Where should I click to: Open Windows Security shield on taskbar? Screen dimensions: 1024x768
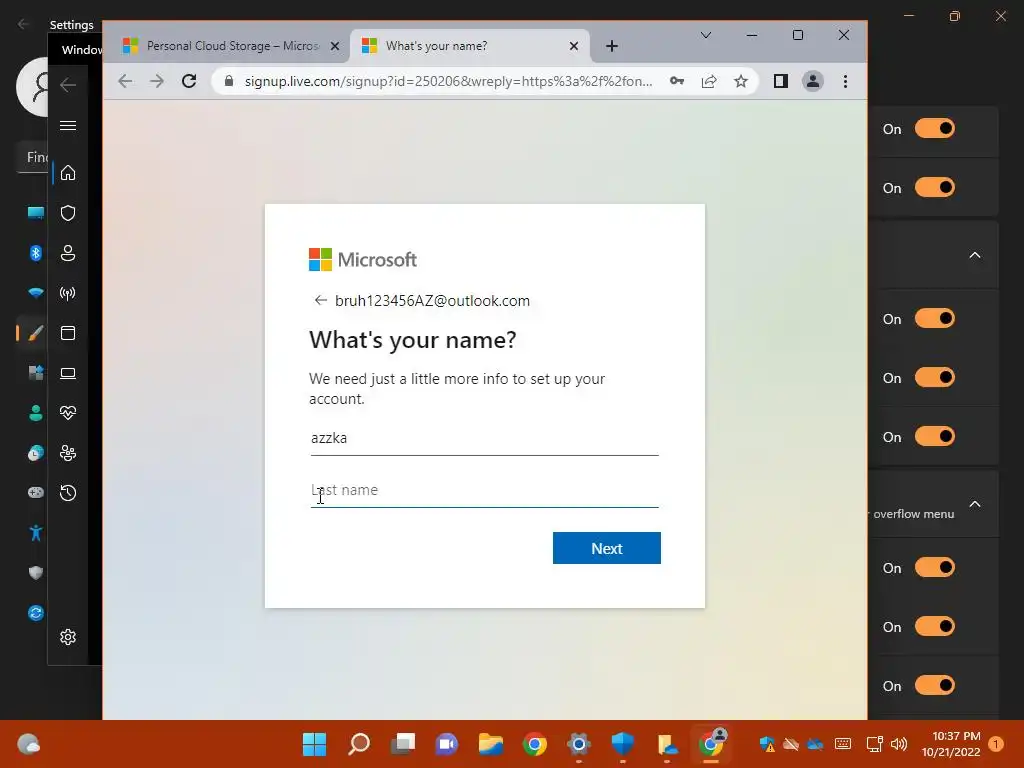pos(622,744)
